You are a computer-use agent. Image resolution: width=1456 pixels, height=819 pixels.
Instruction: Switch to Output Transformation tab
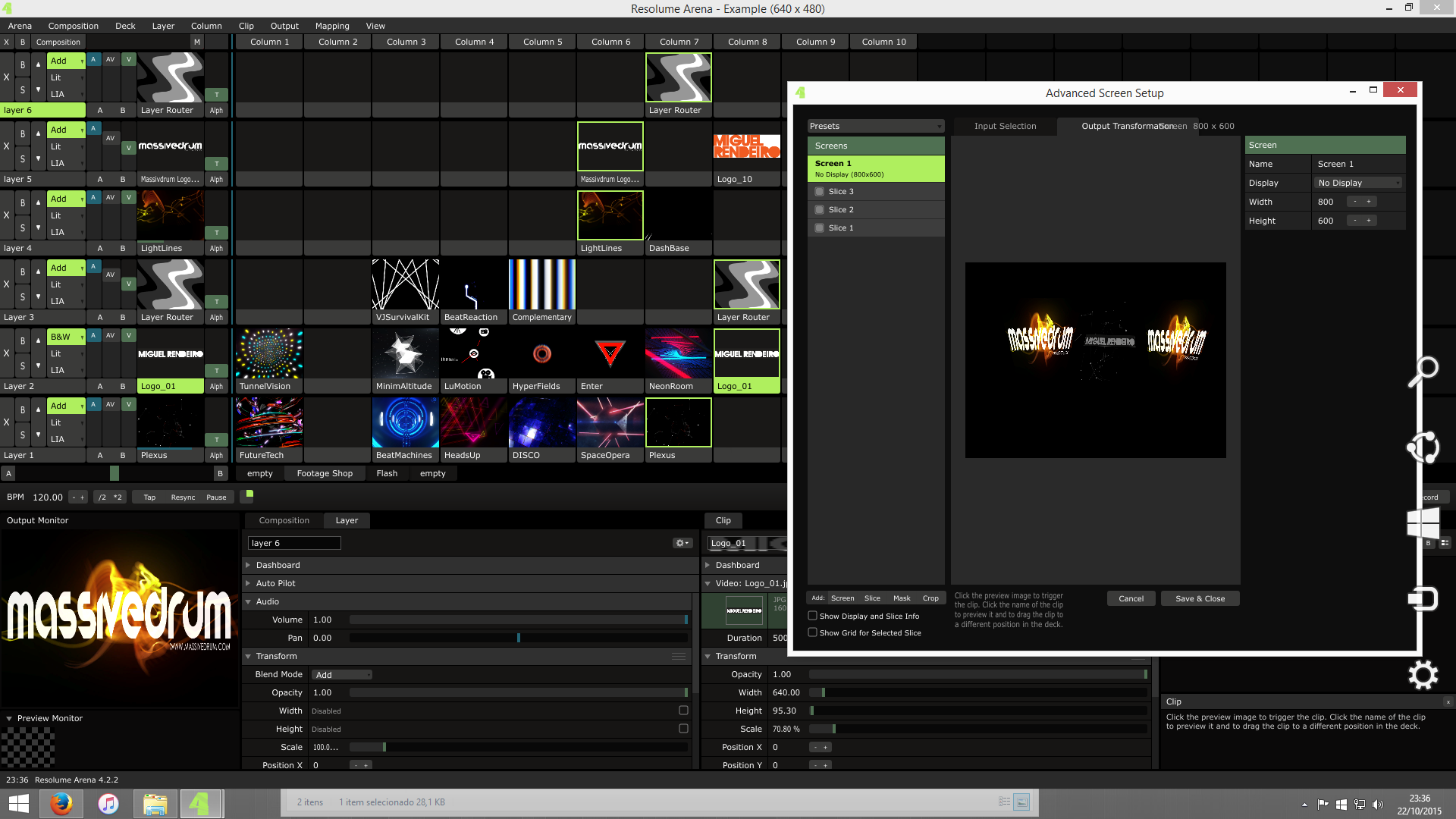point(1128,126)
